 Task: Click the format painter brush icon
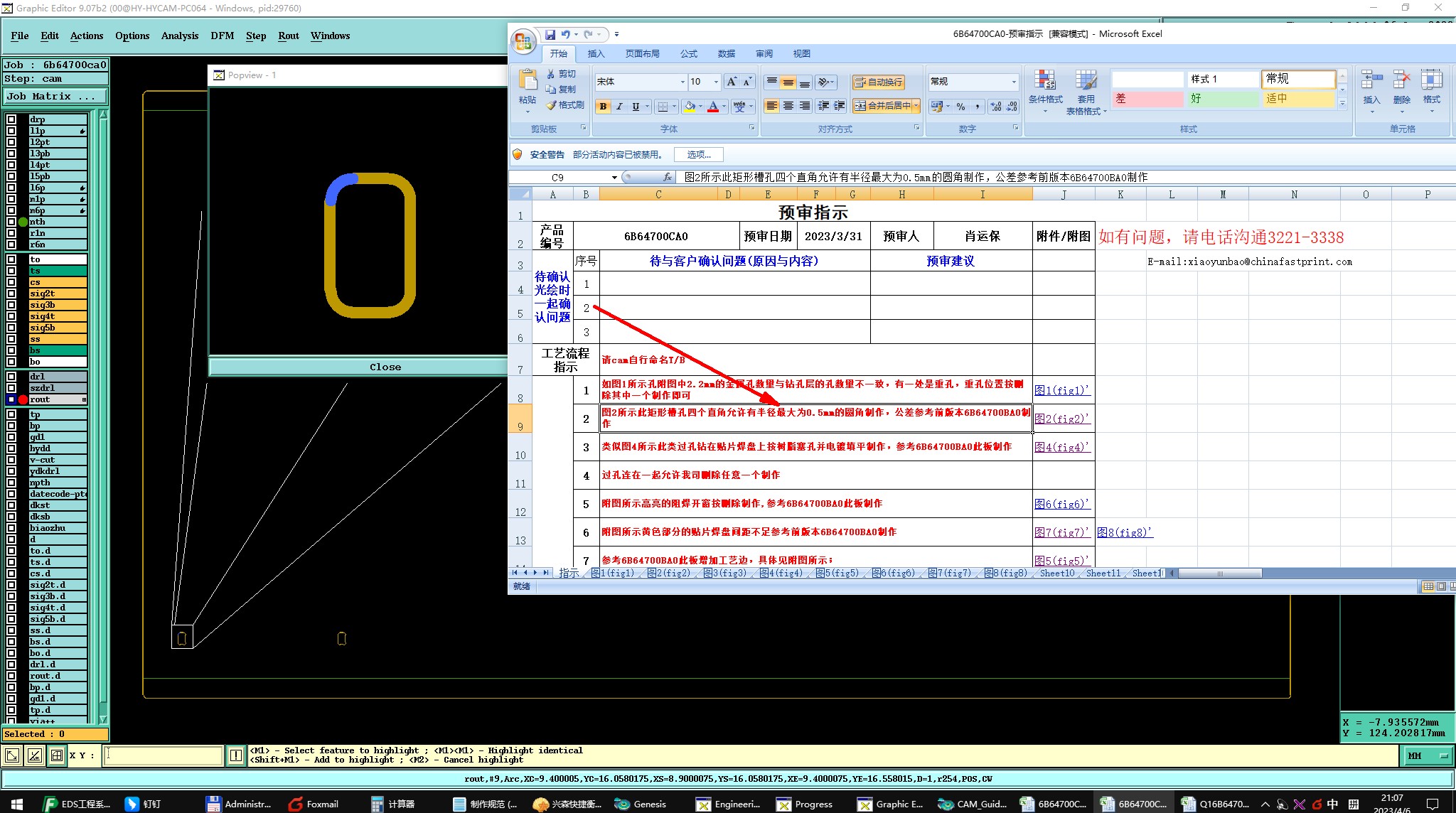point(552,105)
